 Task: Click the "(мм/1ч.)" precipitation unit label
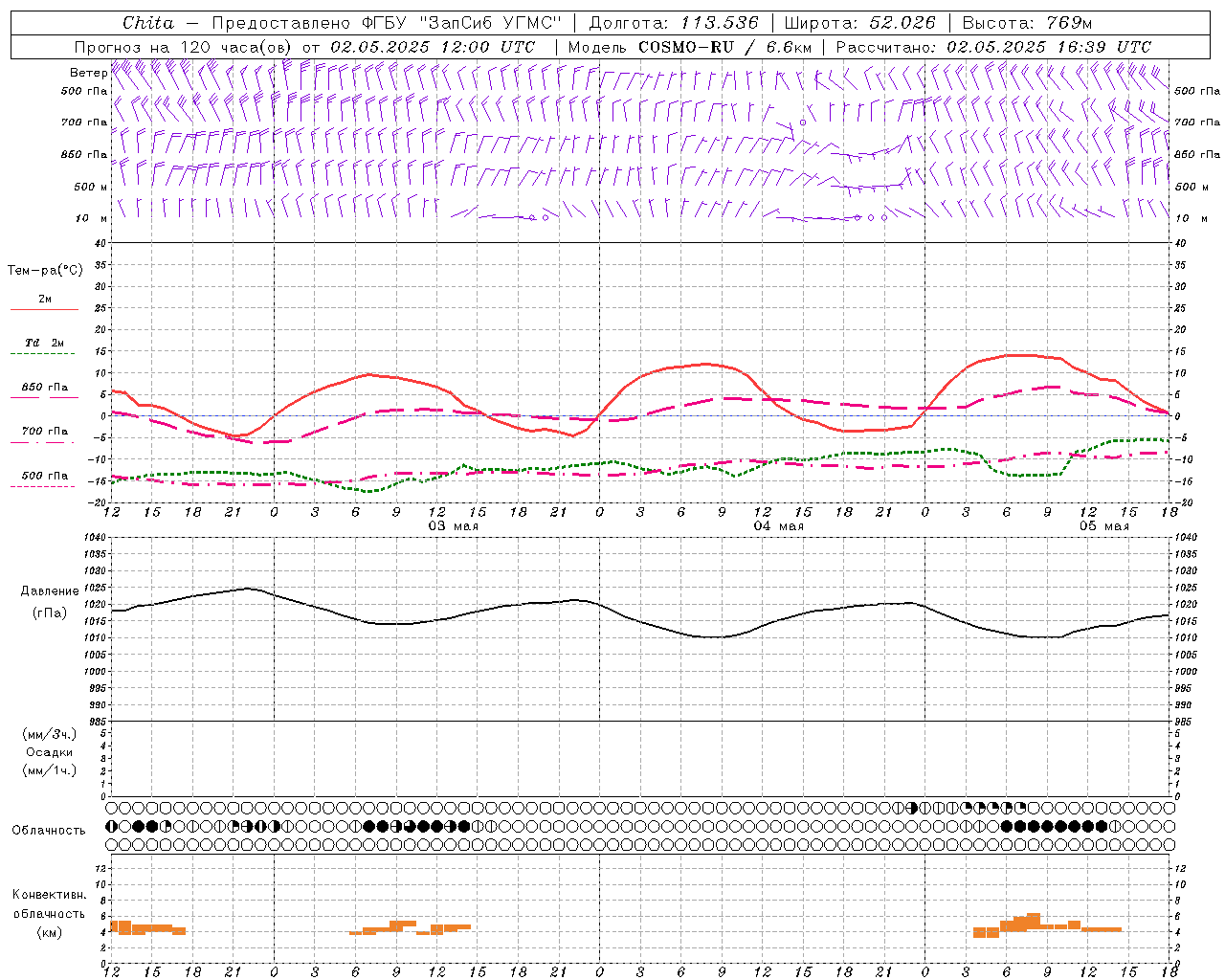pyautogui.click(x=49, y=770)
